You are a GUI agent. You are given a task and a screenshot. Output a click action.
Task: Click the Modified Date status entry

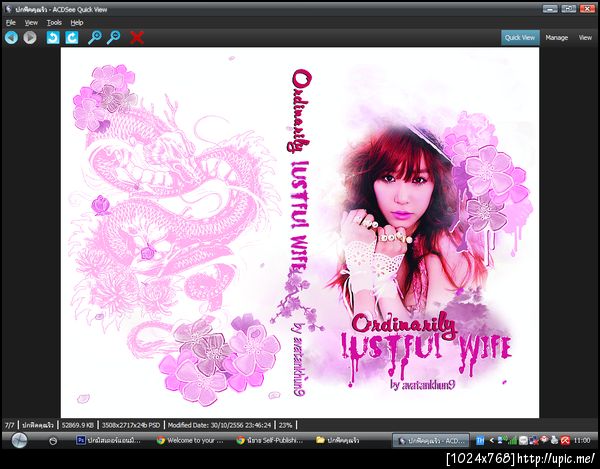tap(219, 425)
